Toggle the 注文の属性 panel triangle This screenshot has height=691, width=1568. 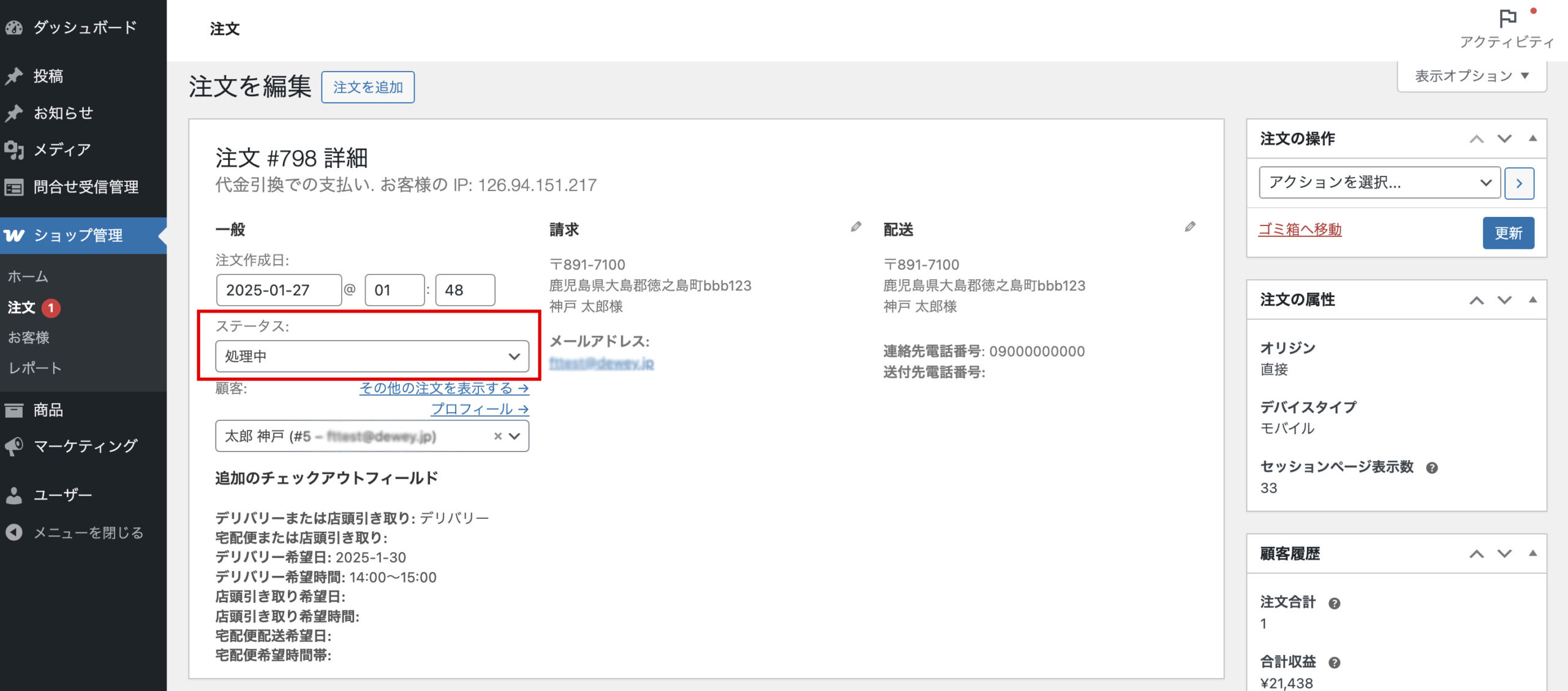click(x=1532, y=300)
